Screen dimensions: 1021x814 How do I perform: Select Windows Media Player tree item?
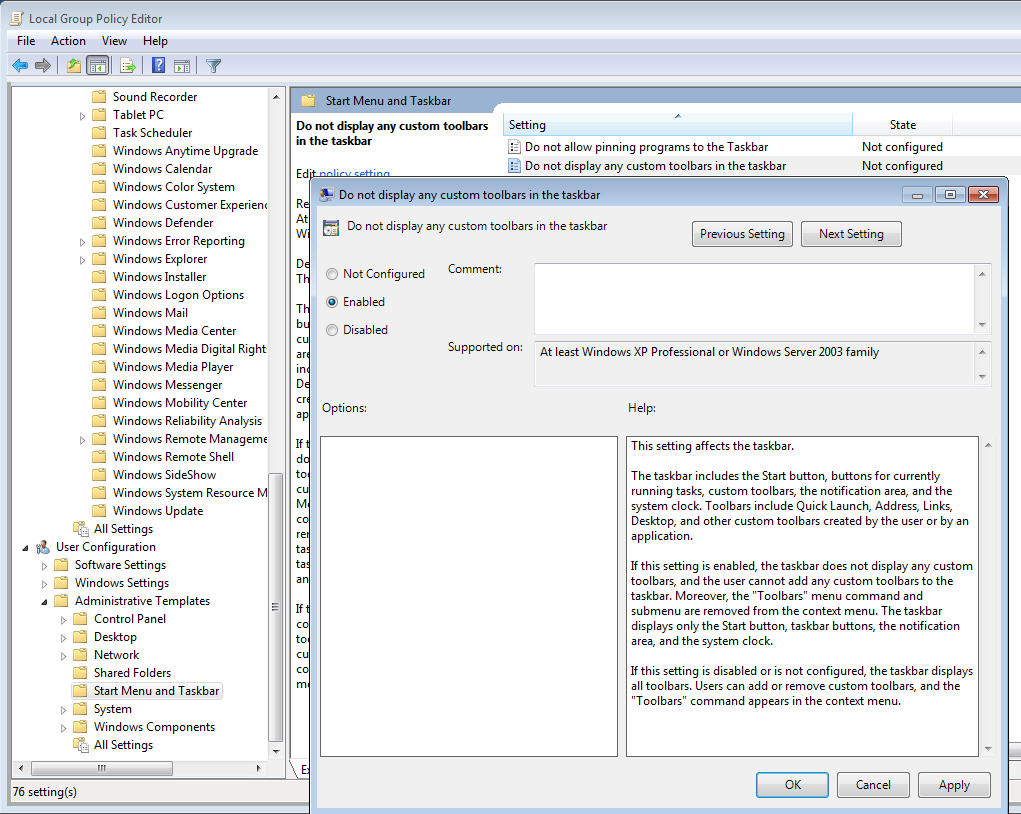(173, 367)
